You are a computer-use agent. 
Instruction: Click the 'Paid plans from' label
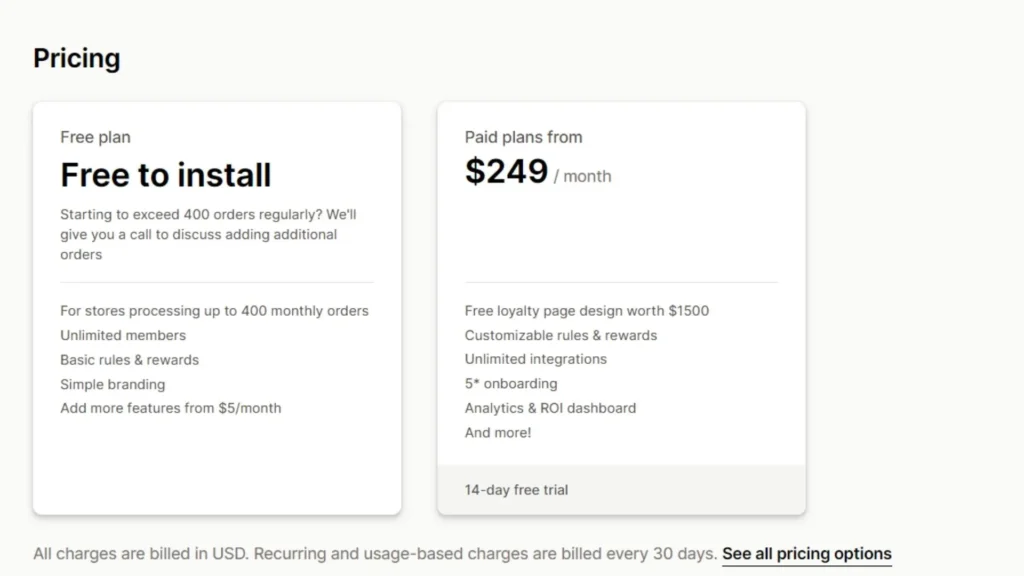click(523, 137)
